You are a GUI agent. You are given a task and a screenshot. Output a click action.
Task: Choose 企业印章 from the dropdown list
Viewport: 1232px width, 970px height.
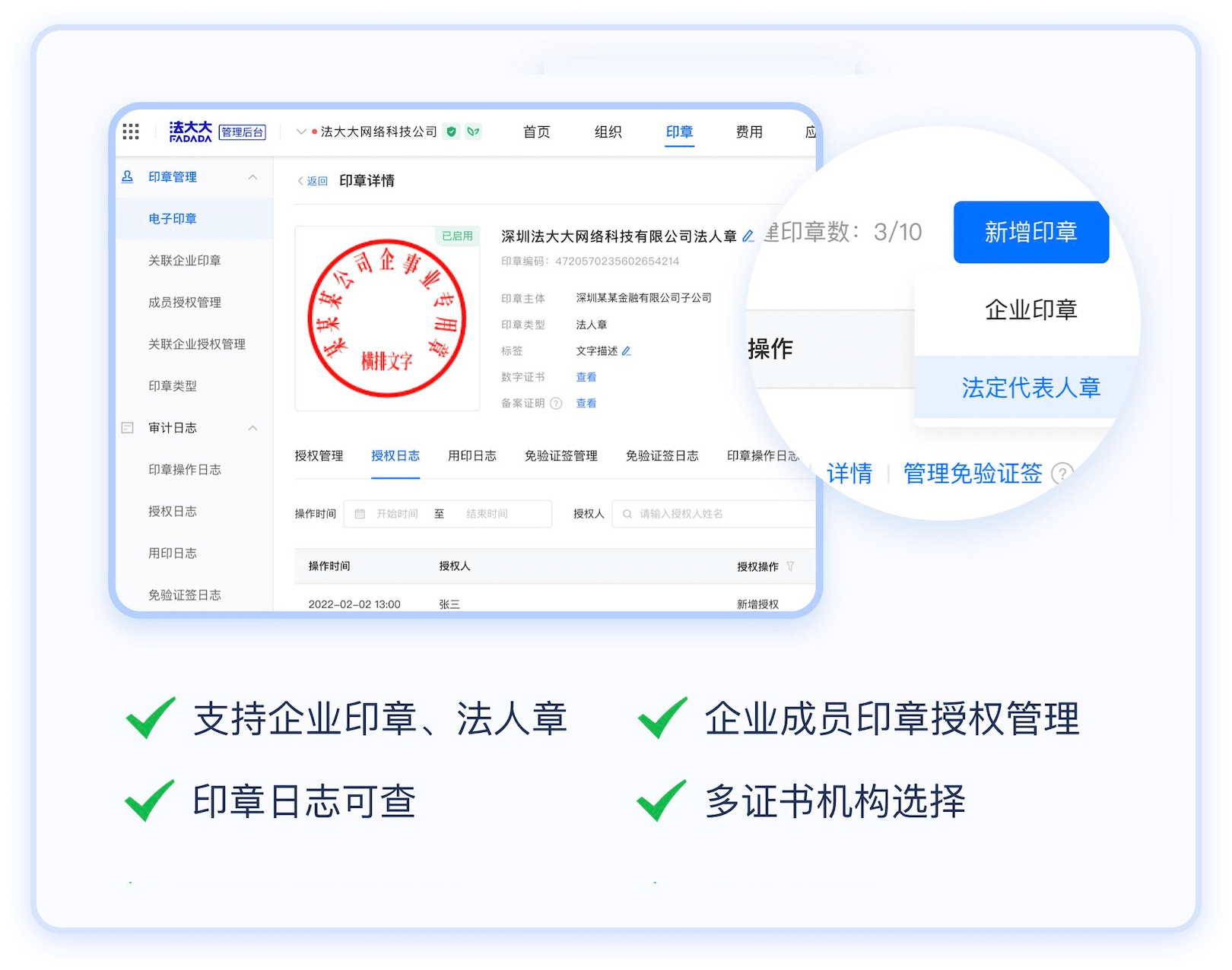1030,310
